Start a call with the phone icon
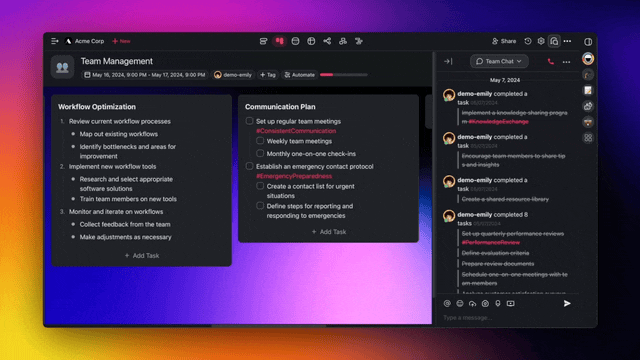Image resolution: width=640 pixels, height=360 pixels. pyautogui.click(x=551, y=62)
